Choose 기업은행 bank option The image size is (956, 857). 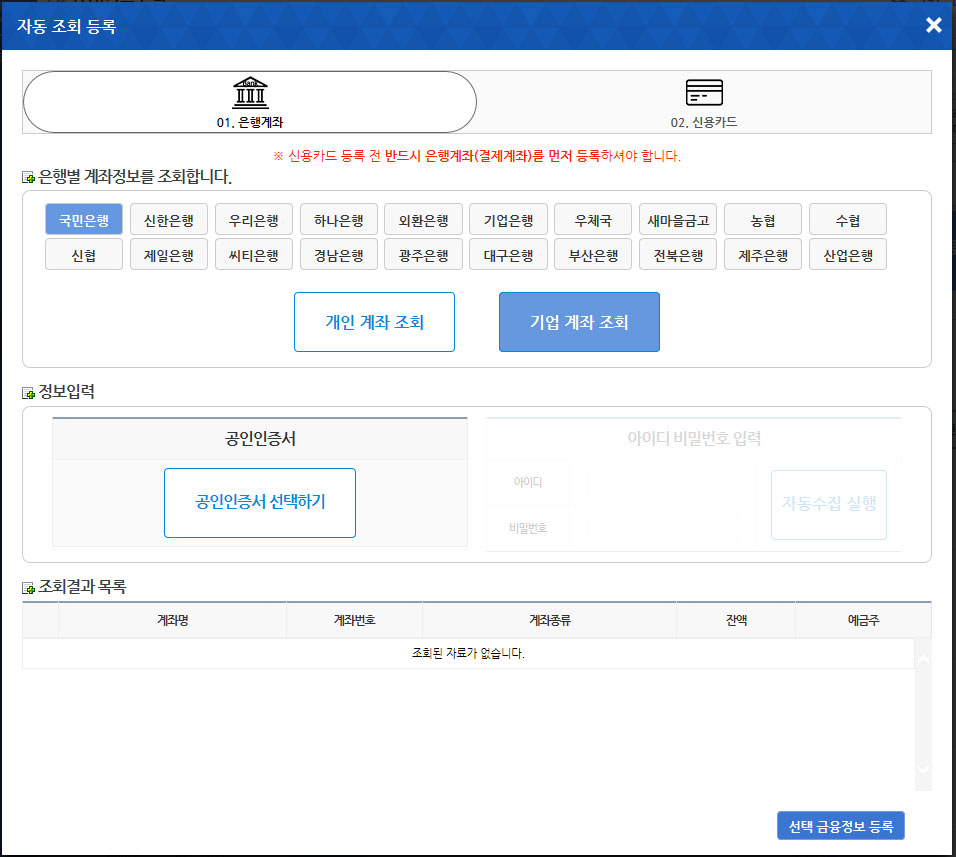508,219
